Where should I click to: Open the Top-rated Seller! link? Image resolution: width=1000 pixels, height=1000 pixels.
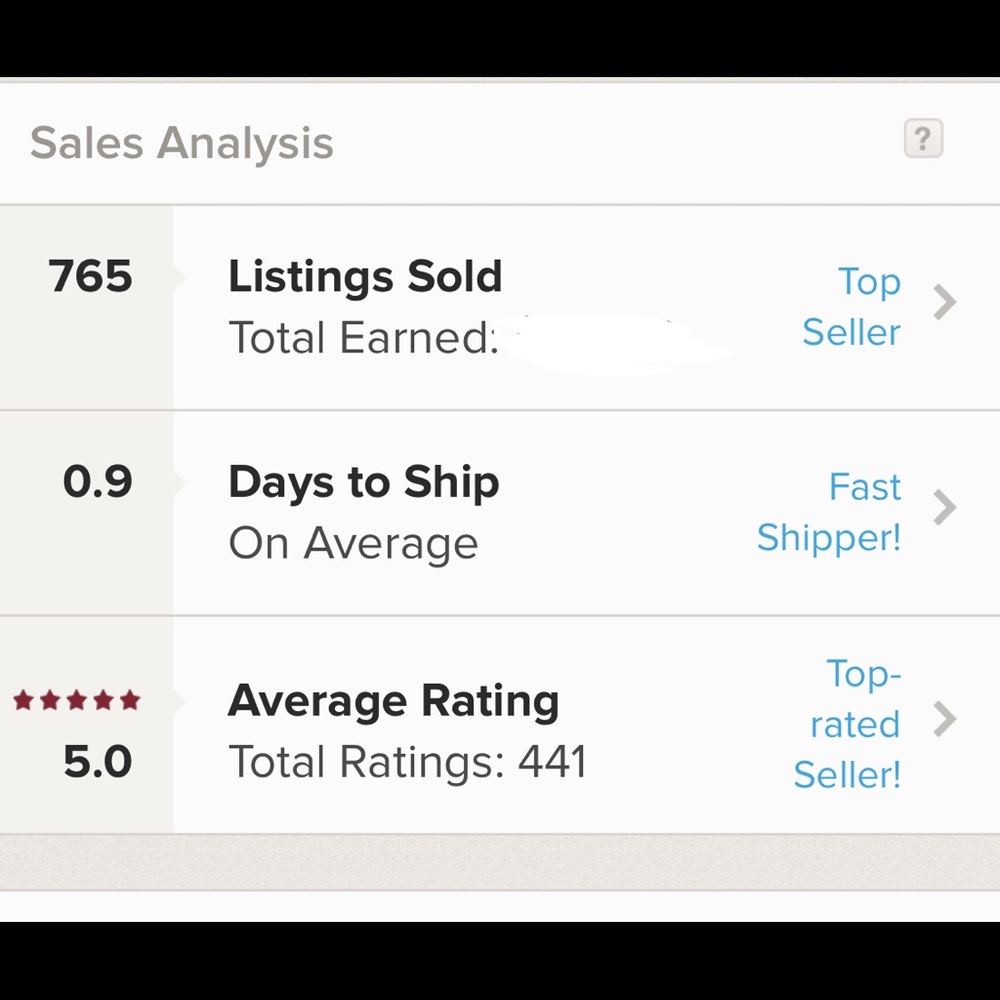point(849,724)
